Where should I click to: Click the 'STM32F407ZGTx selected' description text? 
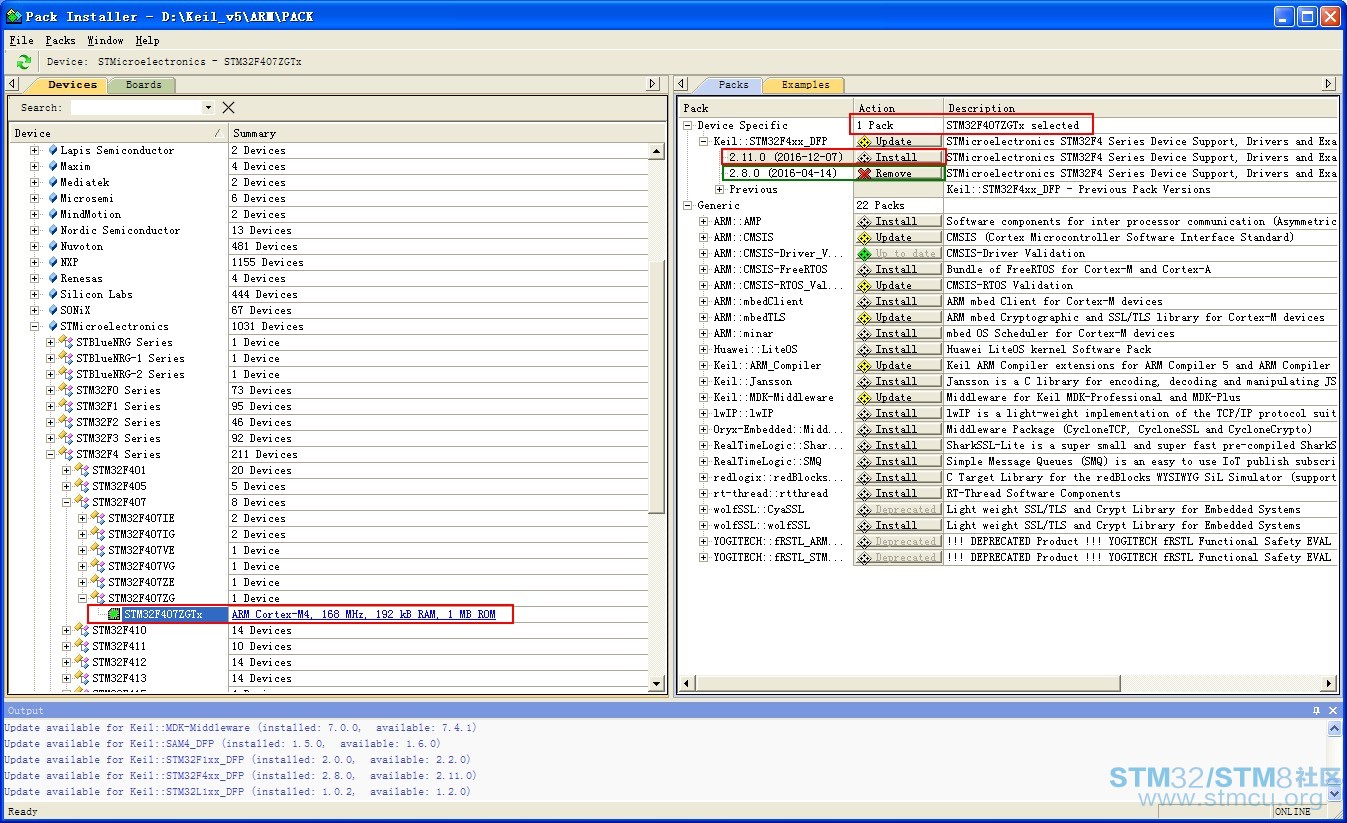coord(1013,125)
